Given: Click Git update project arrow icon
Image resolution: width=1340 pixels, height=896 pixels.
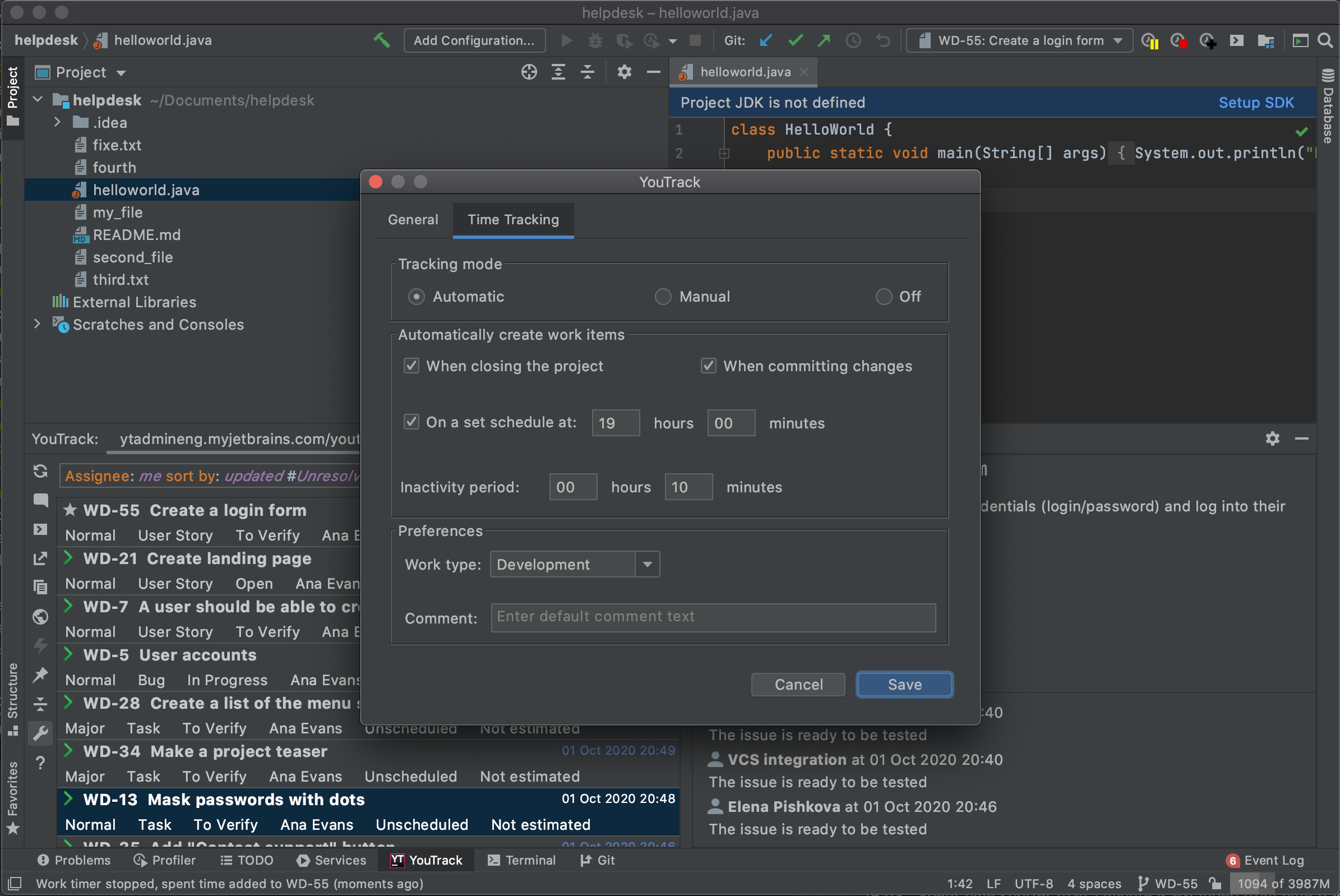Looking at the screenshot, I should click(766, 40).
